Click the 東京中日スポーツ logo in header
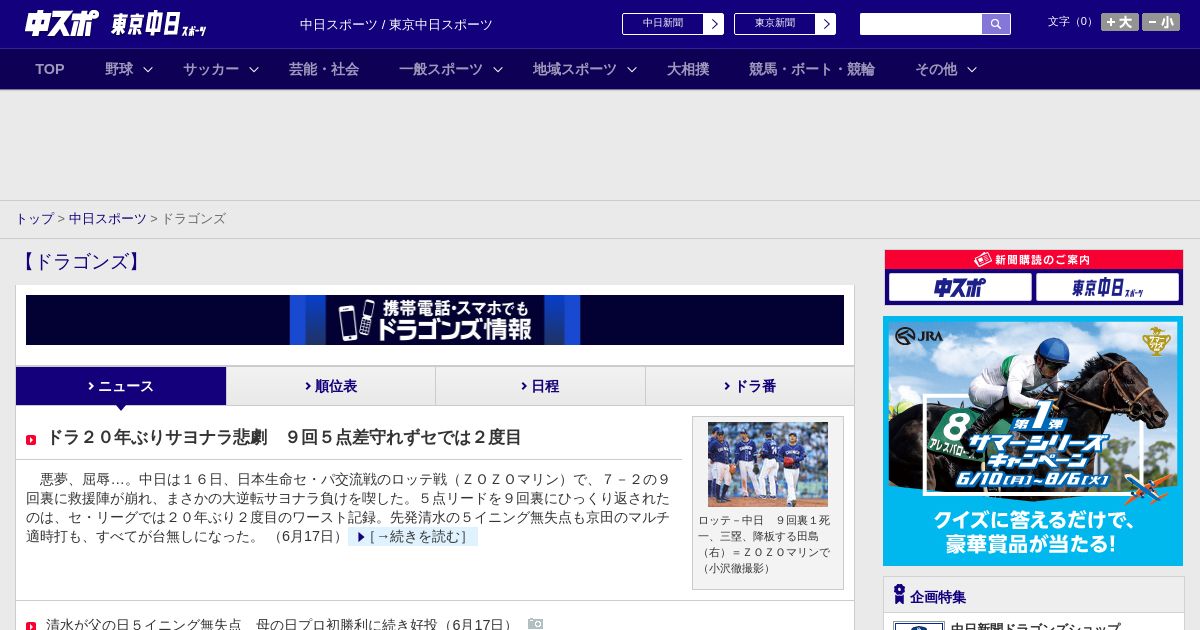This screenshot has height=630, width=1200. 159,24
